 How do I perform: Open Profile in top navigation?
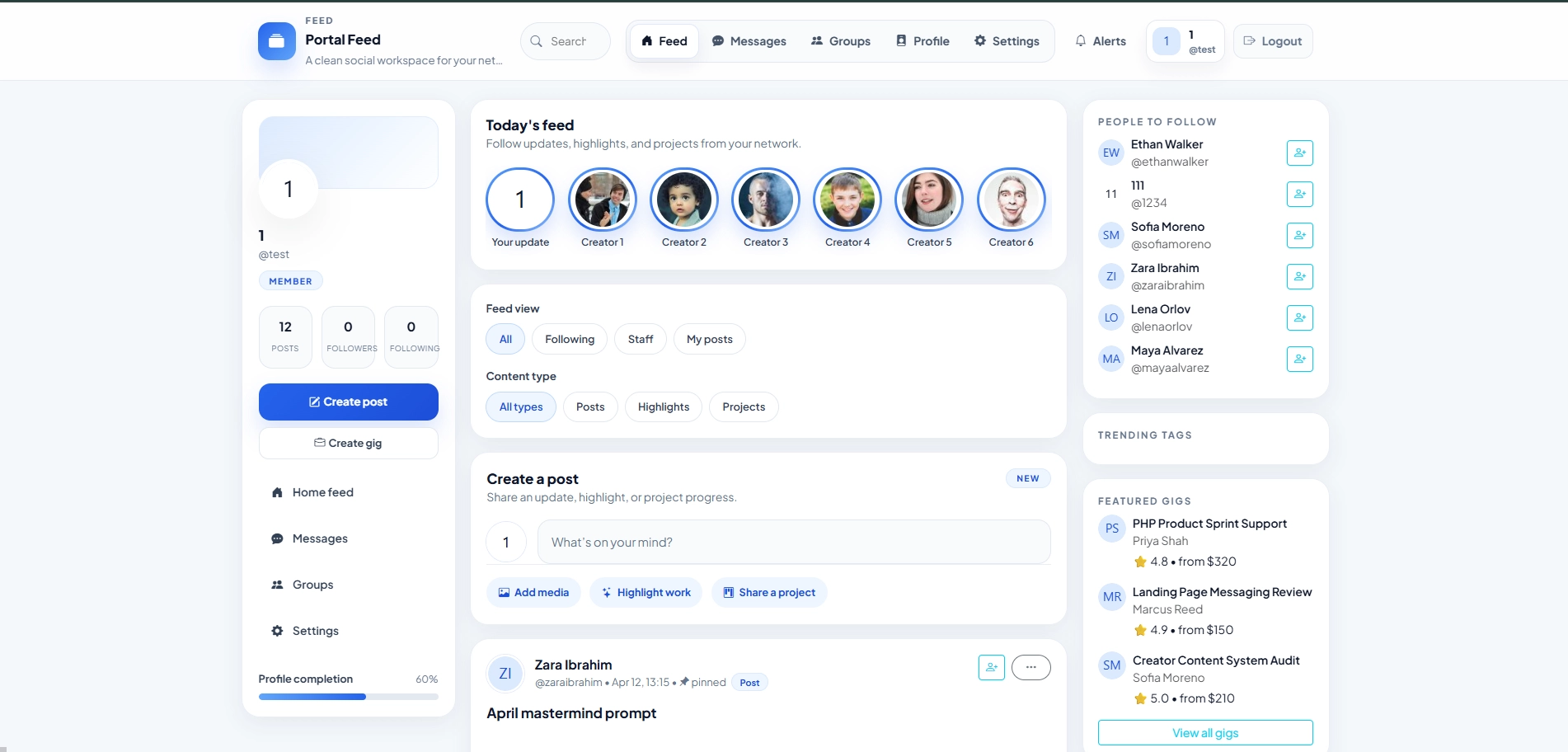coord(923,41)
